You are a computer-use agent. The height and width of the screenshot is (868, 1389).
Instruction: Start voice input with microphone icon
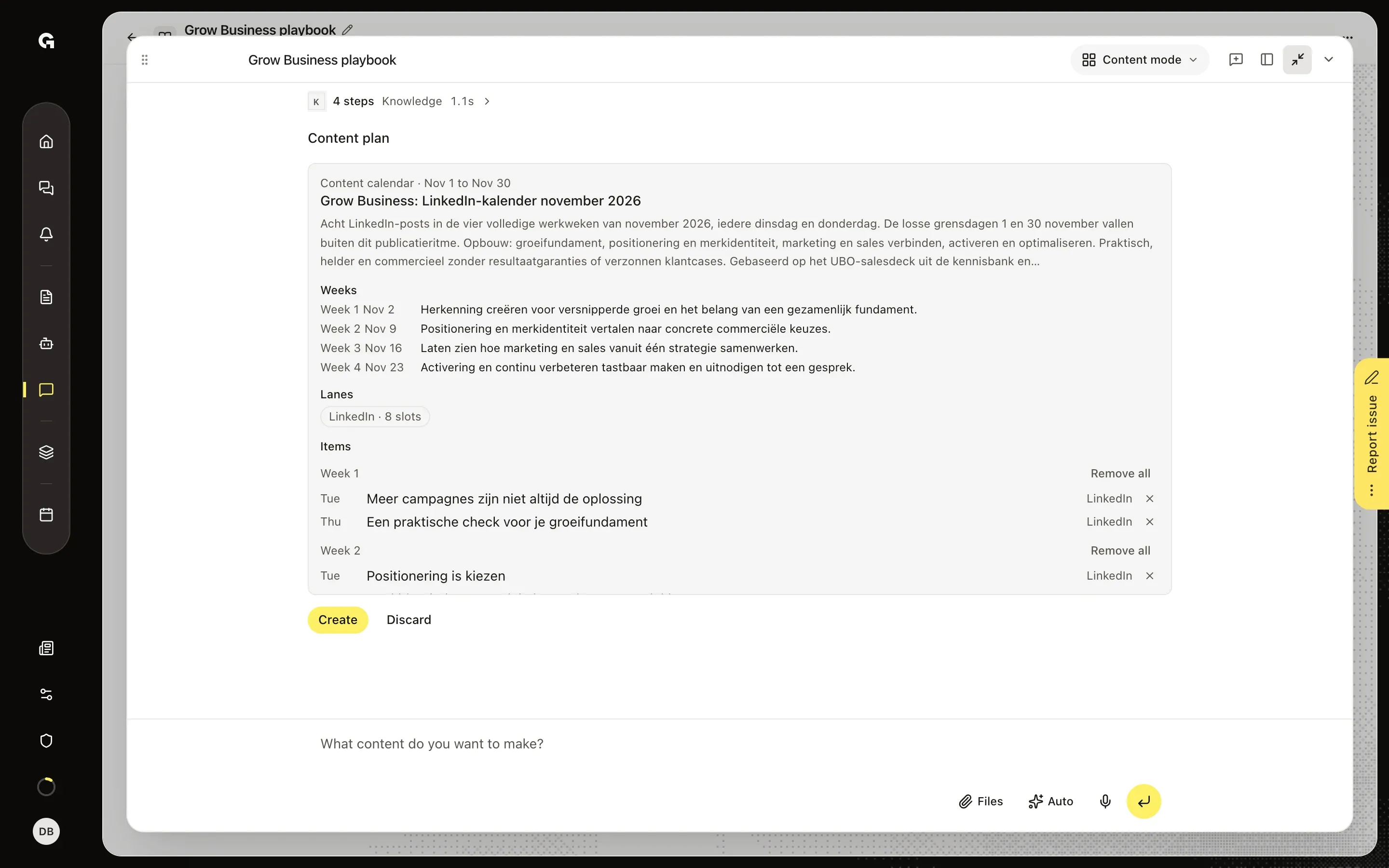tap(1105, 801)
